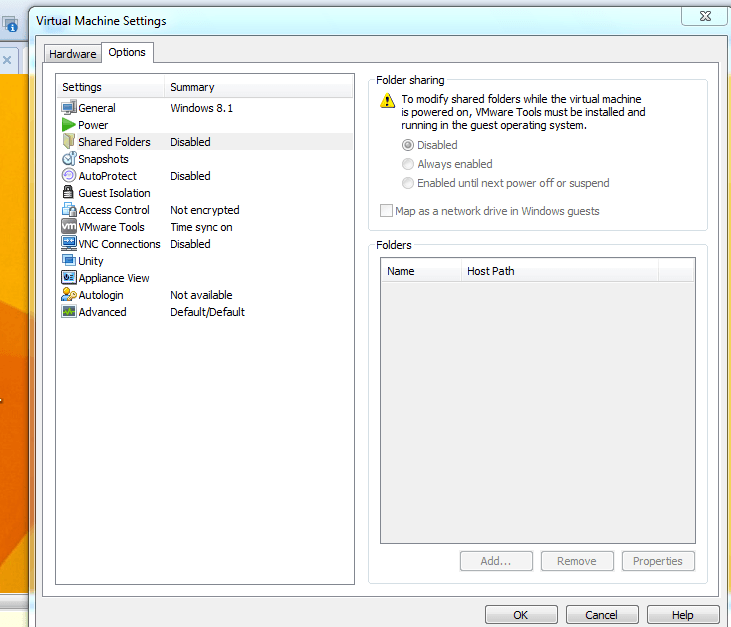The width and height of the screenshot is (731, 627).
Task: Click the VNC Connections icon
Action: [69, 244]
